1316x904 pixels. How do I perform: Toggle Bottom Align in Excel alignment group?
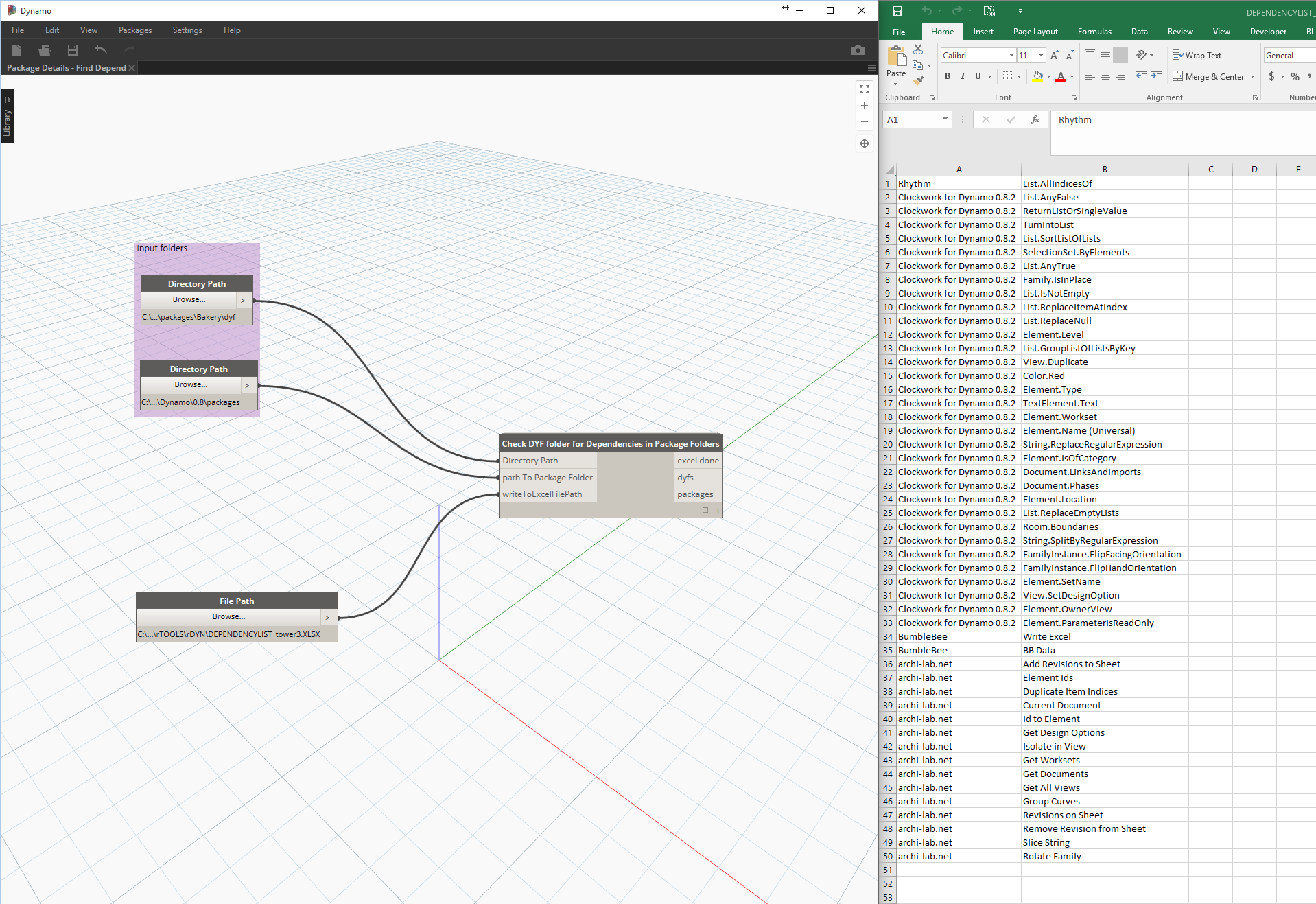coord(1120,55)
